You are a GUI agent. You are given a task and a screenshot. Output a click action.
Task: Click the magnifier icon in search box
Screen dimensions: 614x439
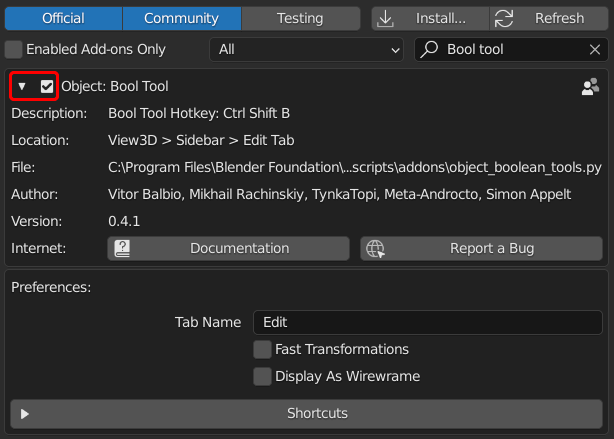430,49
